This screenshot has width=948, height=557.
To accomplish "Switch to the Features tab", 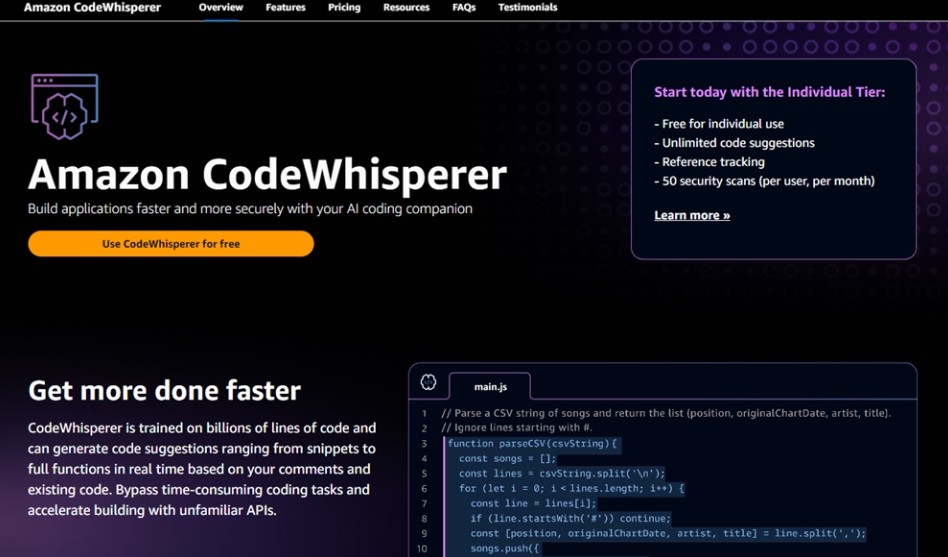I will point(285,8).
